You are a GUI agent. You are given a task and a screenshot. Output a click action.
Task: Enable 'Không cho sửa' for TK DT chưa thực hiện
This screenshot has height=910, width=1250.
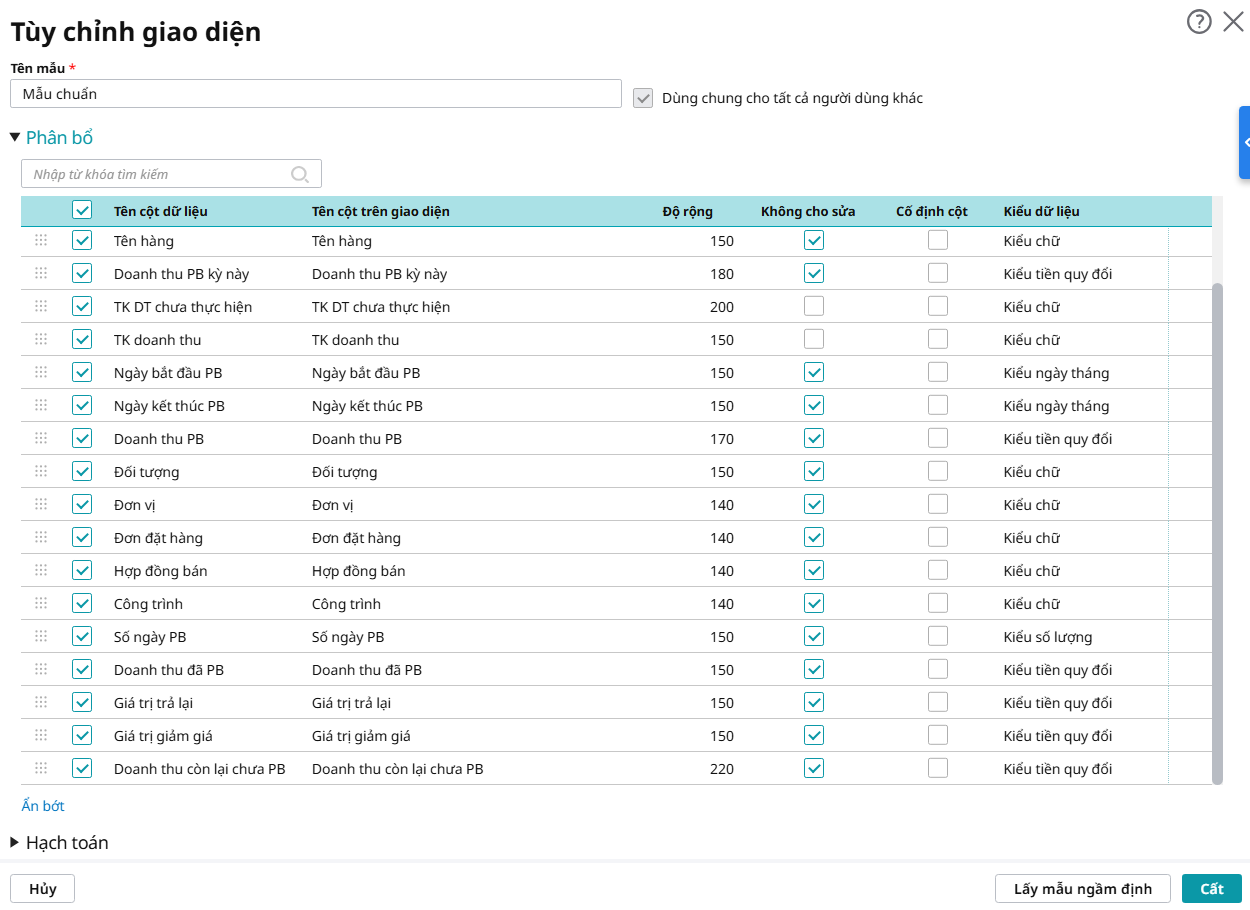tap(814, 306)
